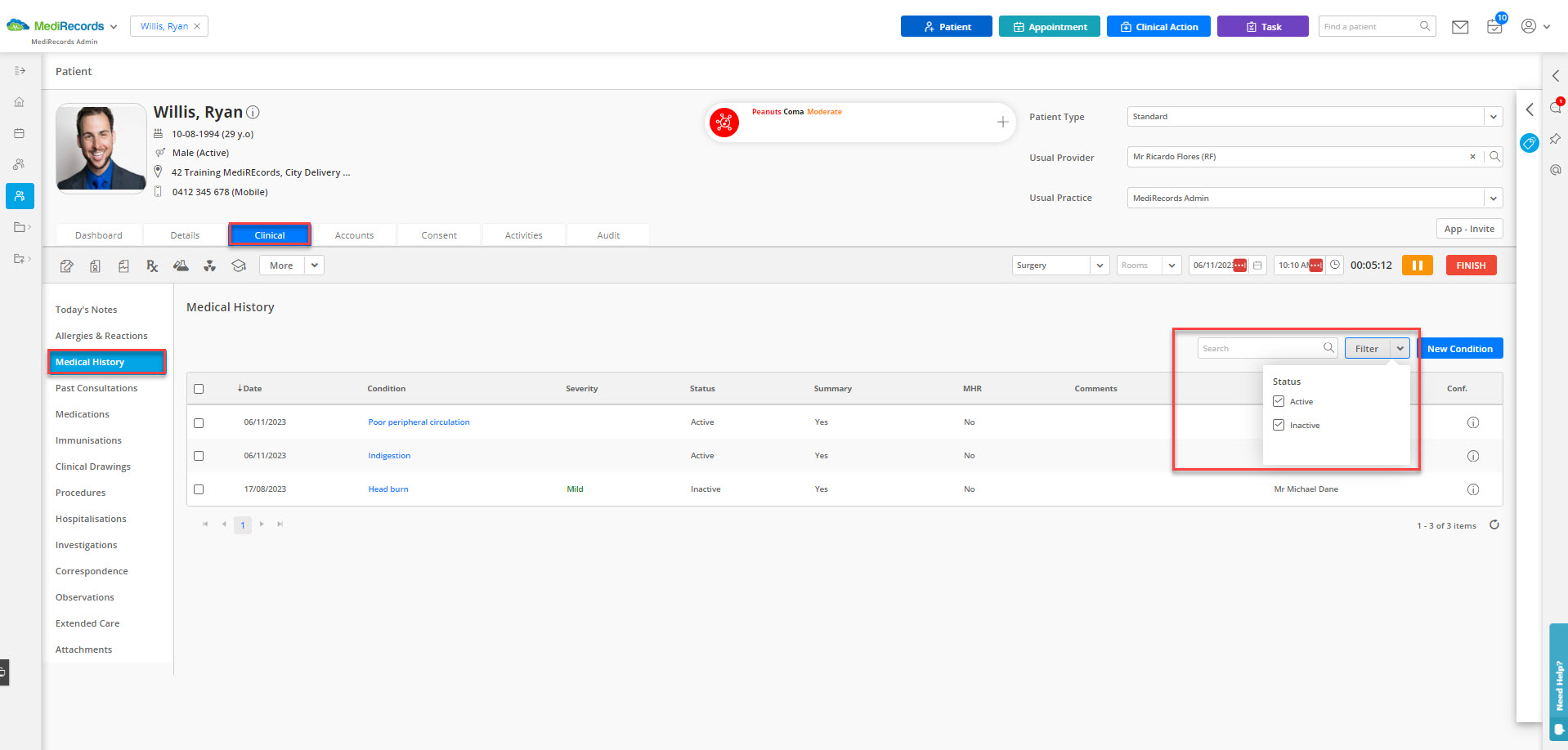The image size is (1568, 750).
Task: Expand the More dropdown arrow
Action: 315,266
